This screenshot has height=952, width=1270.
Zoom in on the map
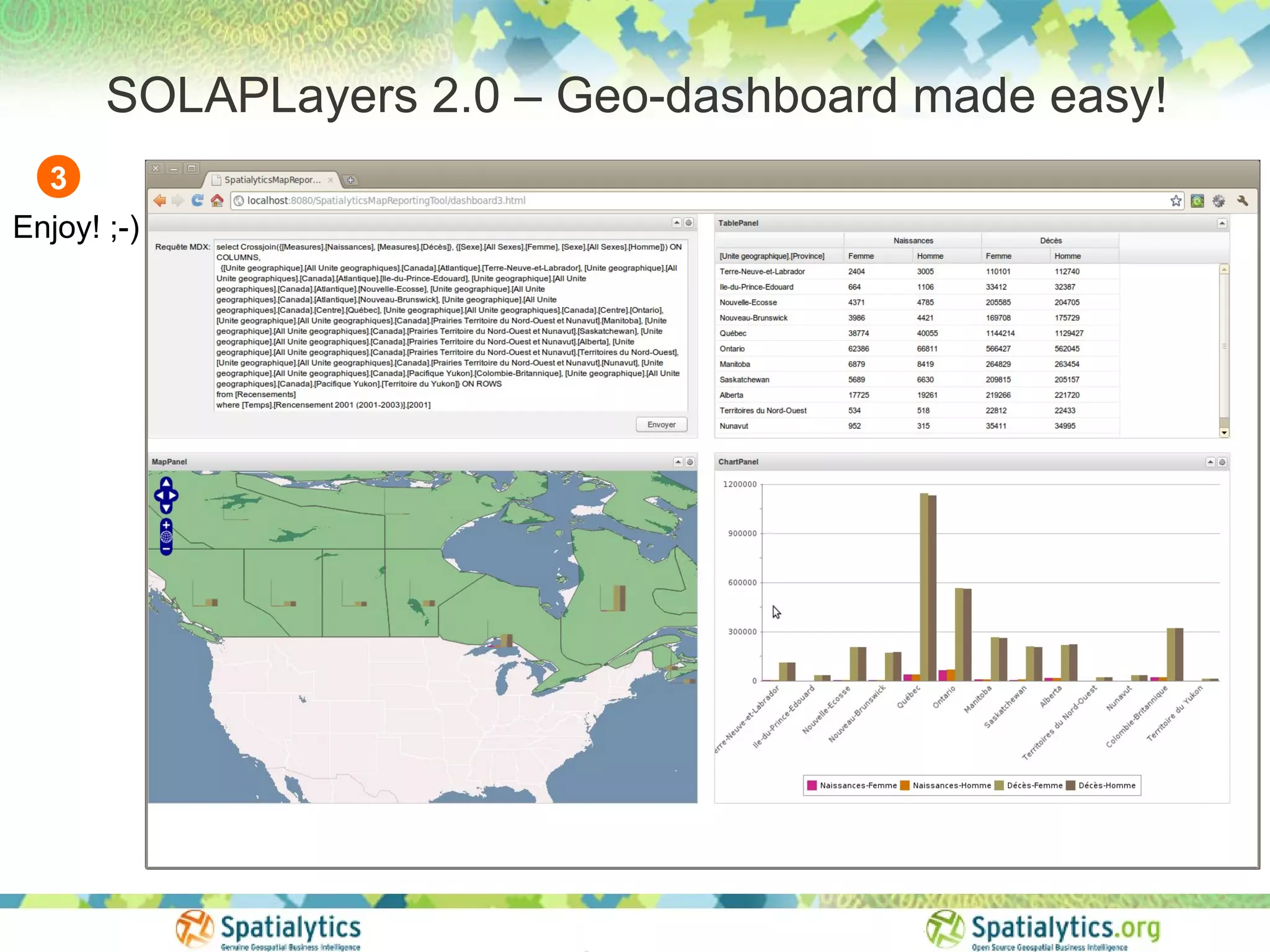(x=166, y=525)
